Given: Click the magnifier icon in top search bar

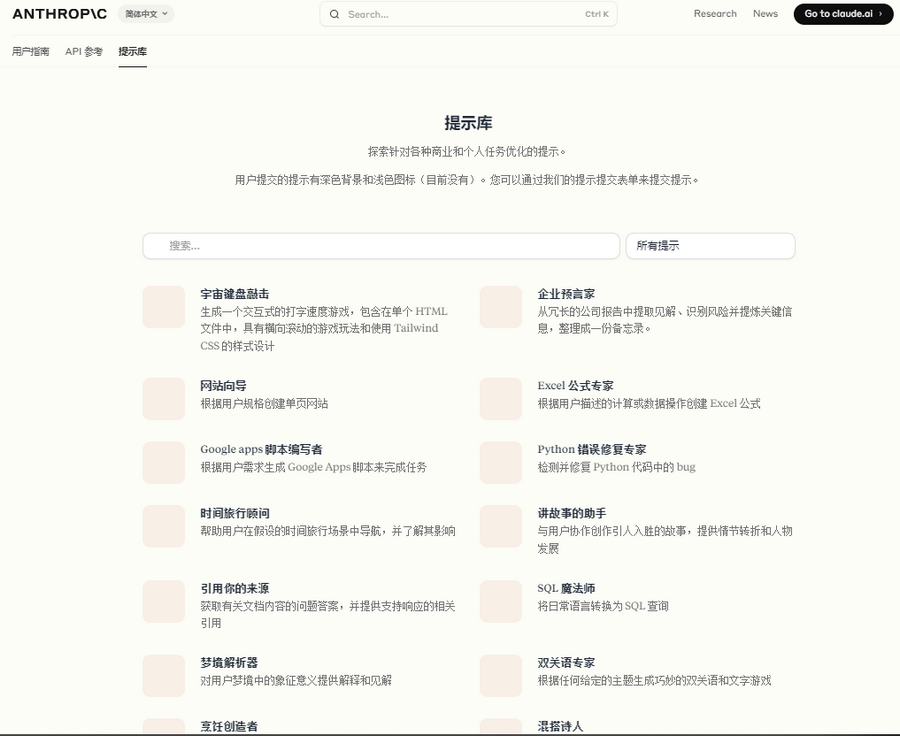Looking at the screenshot, I should (334, 14).
